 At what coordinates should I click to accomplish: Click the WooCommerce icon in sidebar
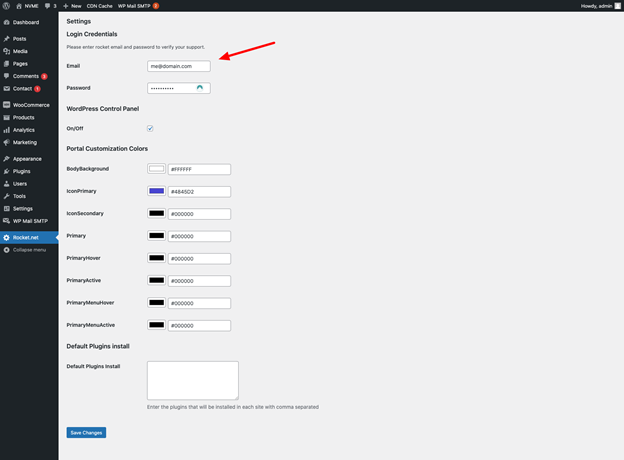[x=6, y=105]
